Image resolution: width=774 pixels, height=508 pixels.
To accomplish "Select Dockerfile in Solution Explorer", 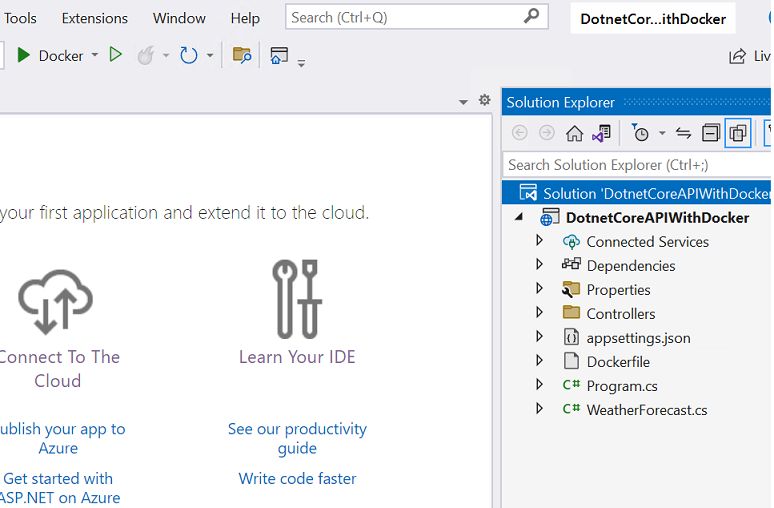I will click(618, 362).
